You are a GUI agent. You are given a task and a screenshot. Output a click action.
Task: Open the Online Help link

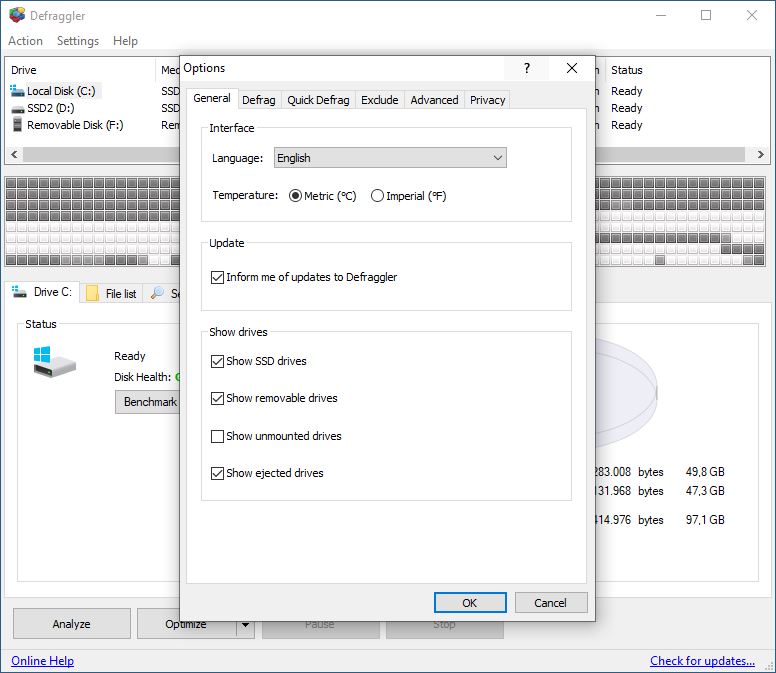click(x=43, y=661)
